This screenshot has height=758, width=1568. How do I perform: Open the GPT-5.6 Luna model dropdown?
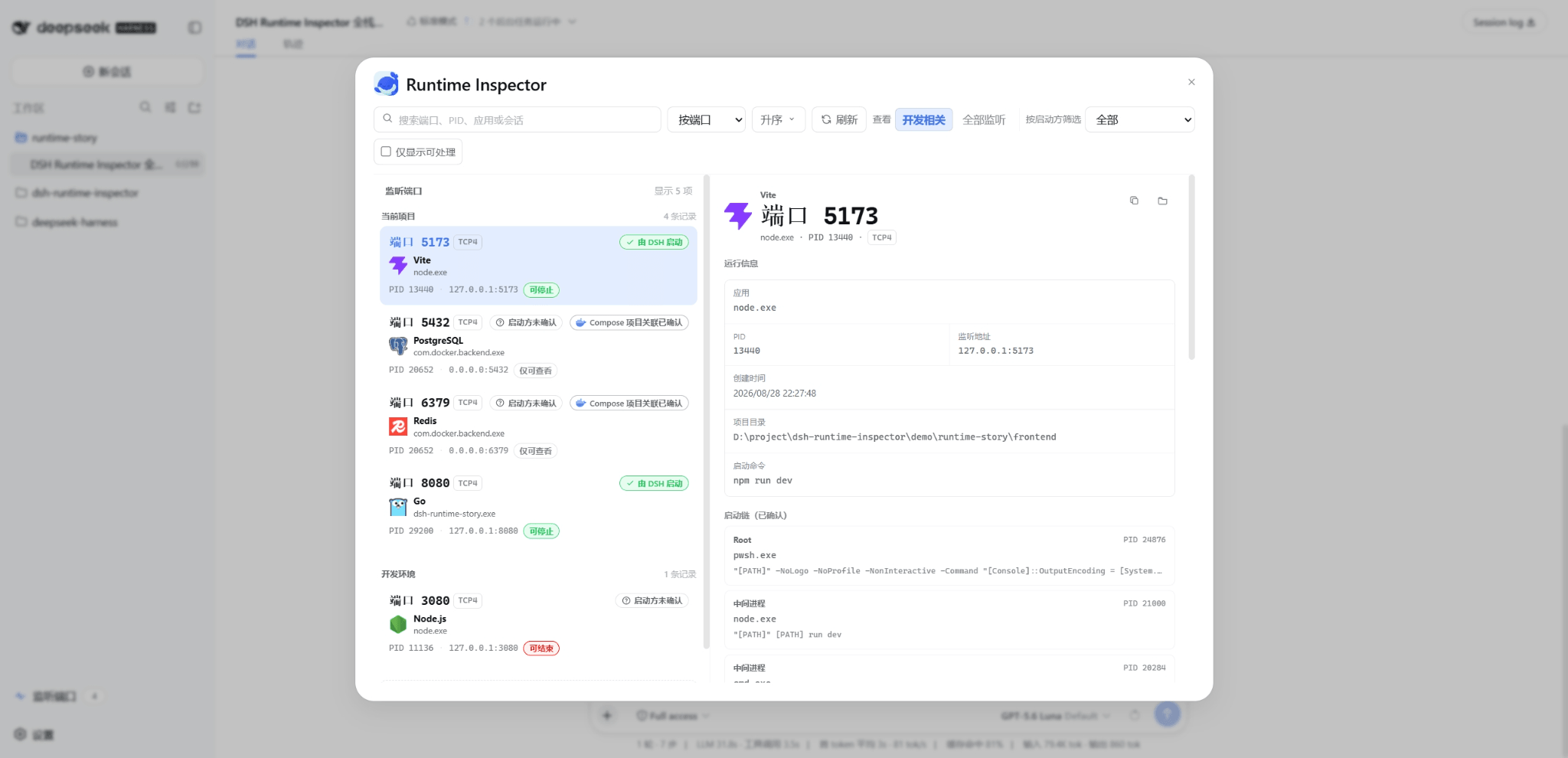[x=1055, y=716]
